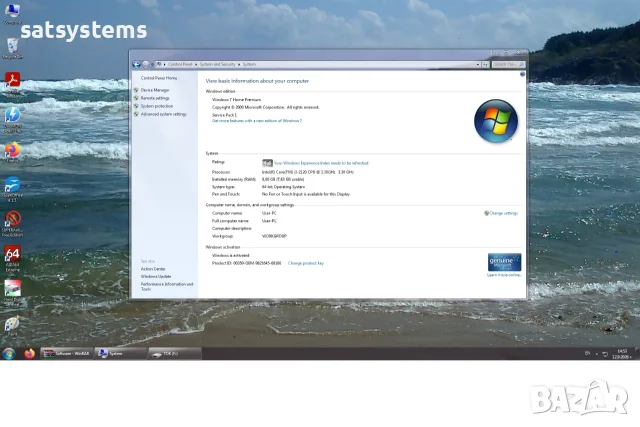
Task: Click the Advanced system settings shield icon
Action: [x=136, y=114]
